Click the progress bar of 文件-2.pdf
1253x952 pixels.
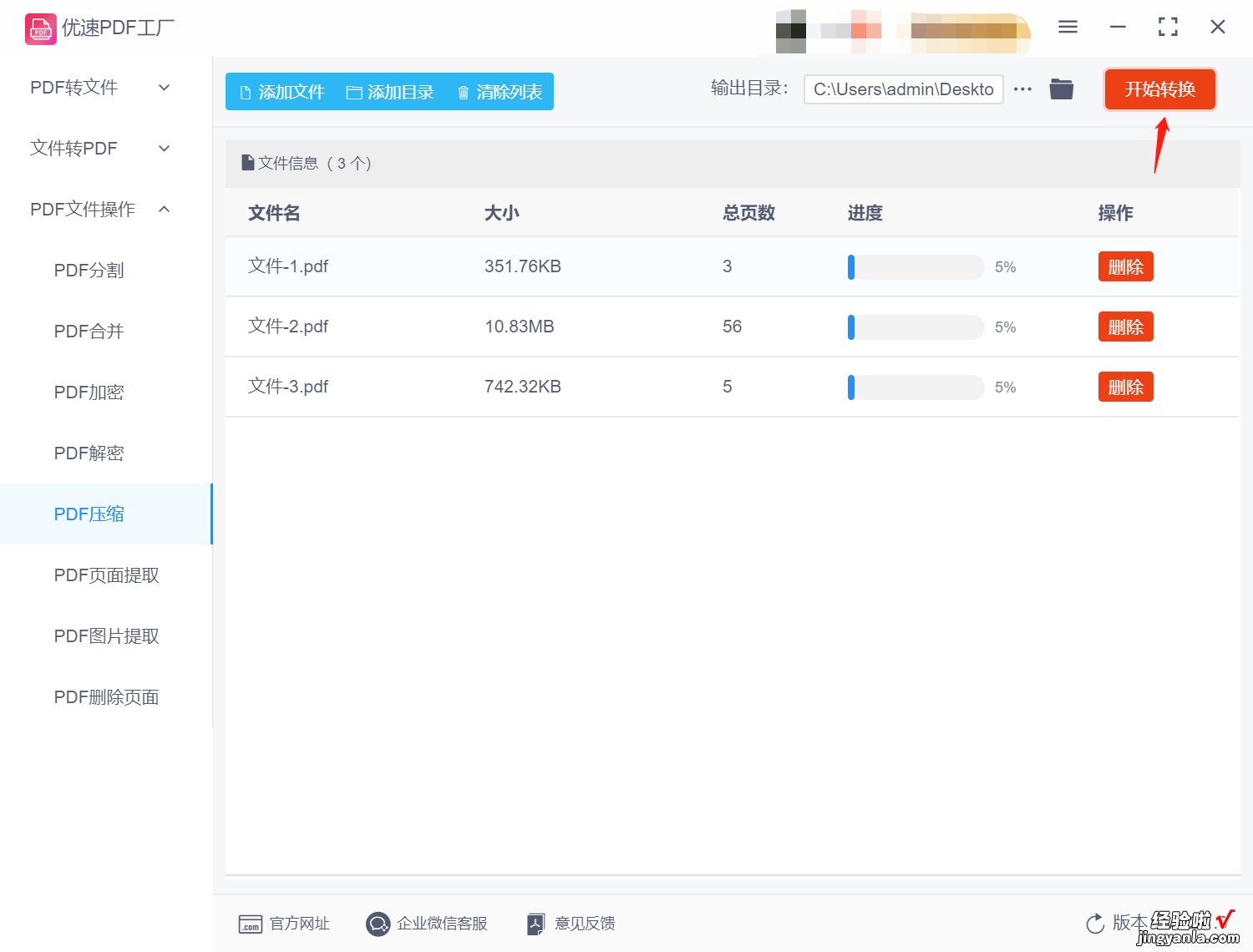tap(916, 327)
